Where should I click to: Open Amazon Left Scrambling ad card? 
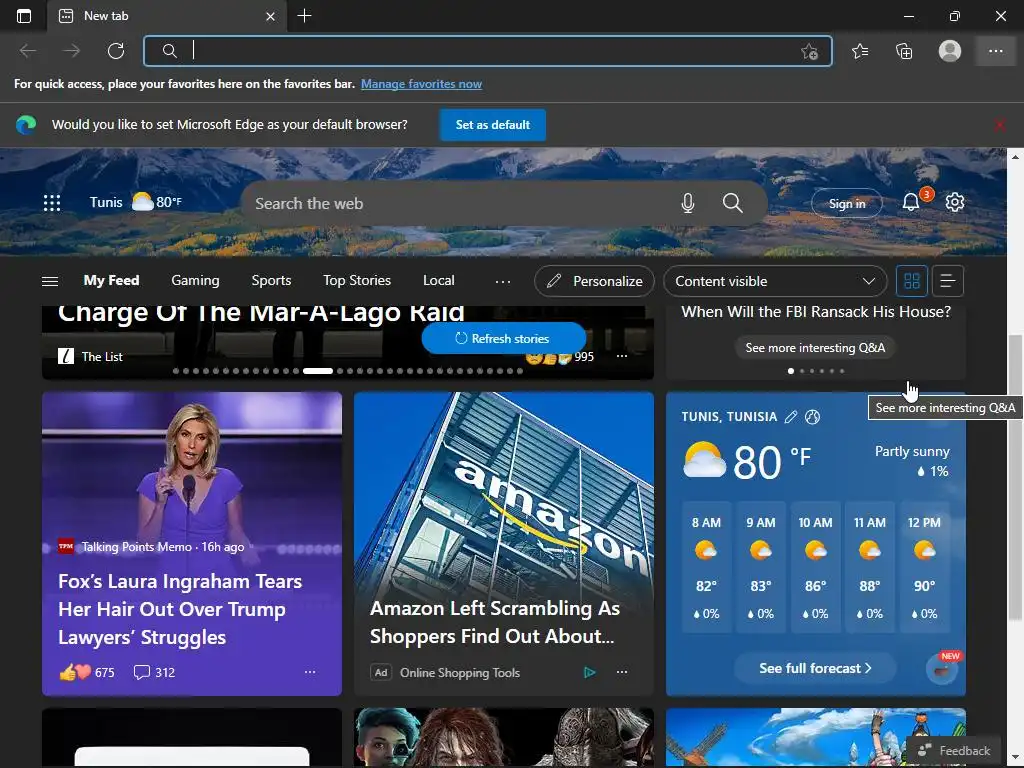[x=504, y=543]
